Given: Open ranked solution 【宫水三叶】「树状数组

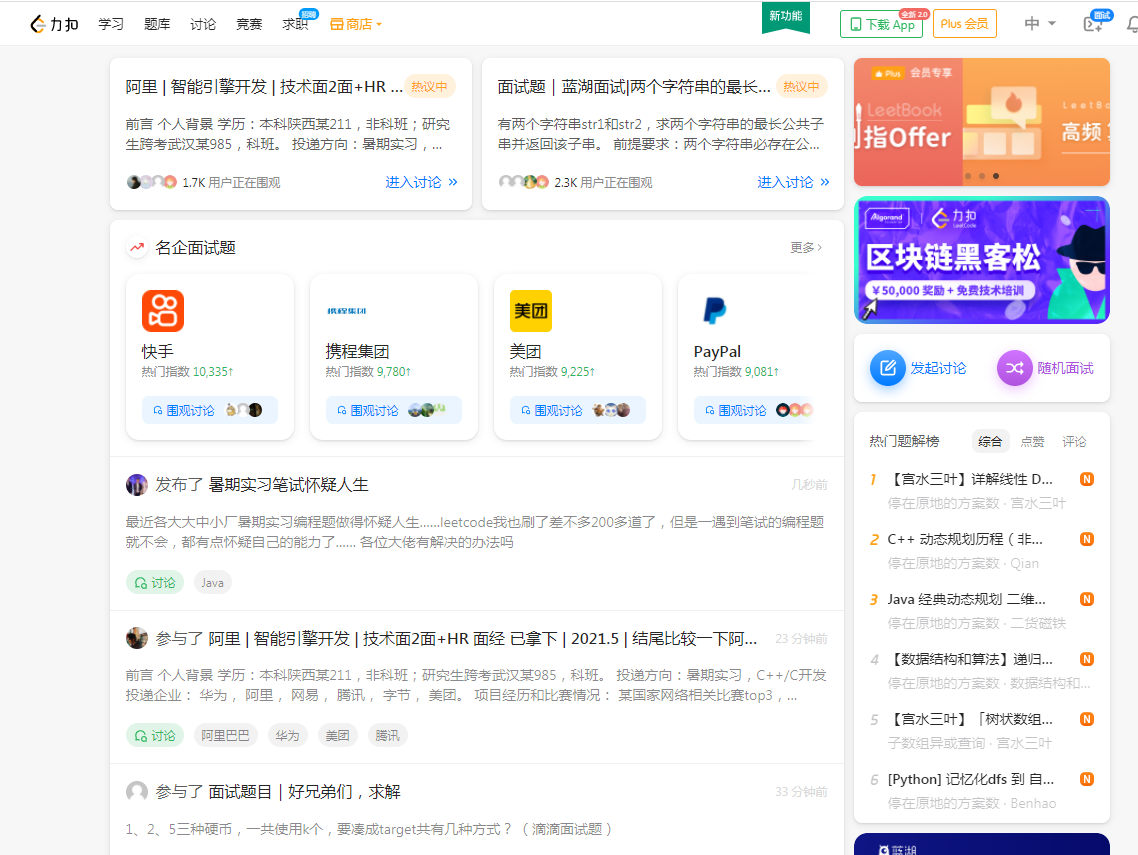Looking at the screenshot, I should (x=970, y=719).
